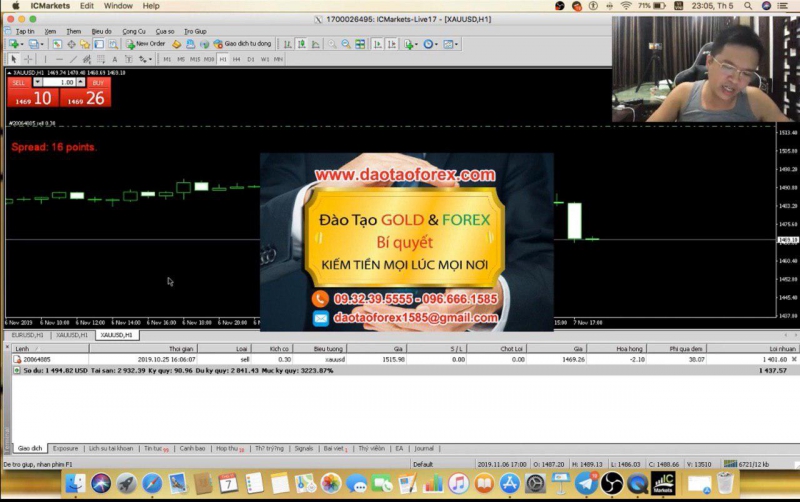The height and width of the screenshot is (502, 800).
Task: Toggle chart shift icon
Action: 392,44
